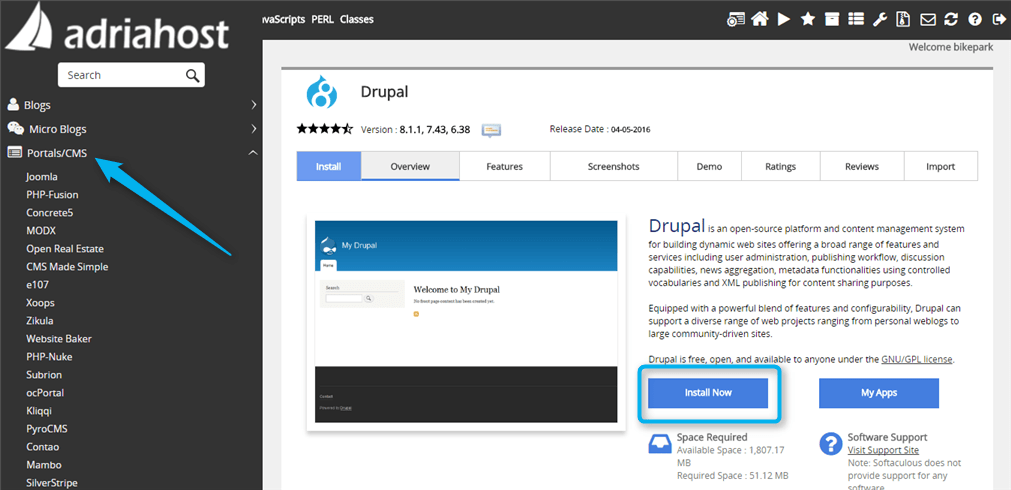Open the Reviews tab
This screenshot has height=490, width=1011.
862,166
